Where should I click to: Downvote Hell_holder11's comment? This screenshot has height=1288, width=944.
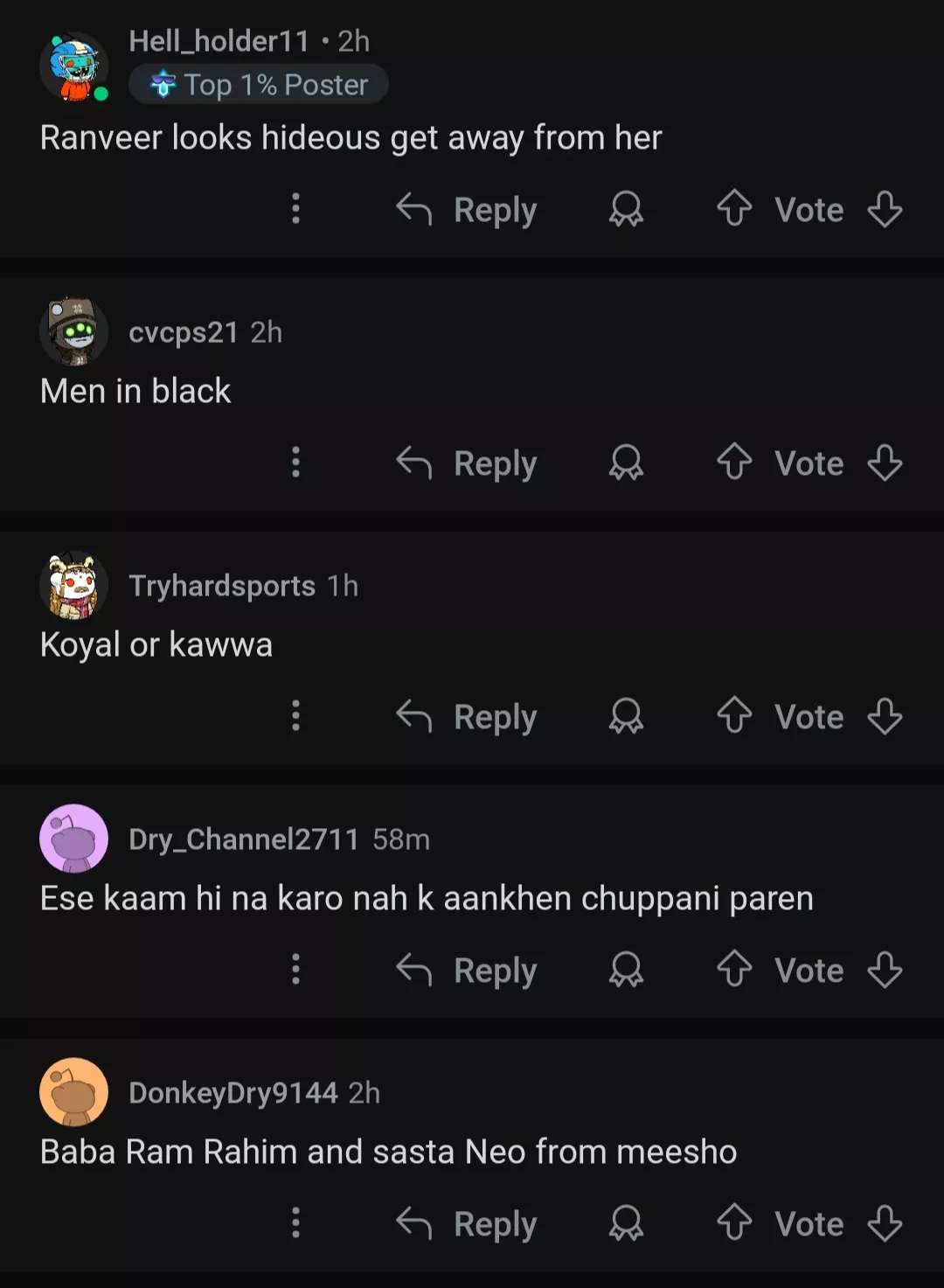coord(885,209)
